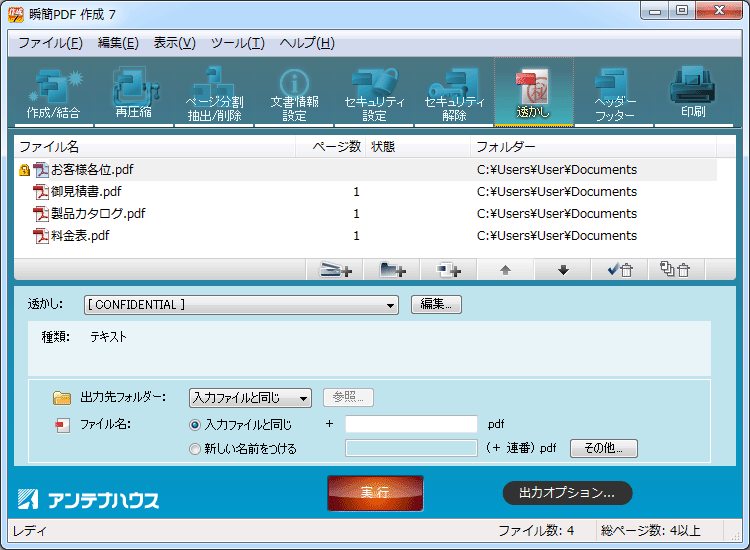Open the ヘッダーフッター tool
Screen dimensions: 750x550
(614, 93)
